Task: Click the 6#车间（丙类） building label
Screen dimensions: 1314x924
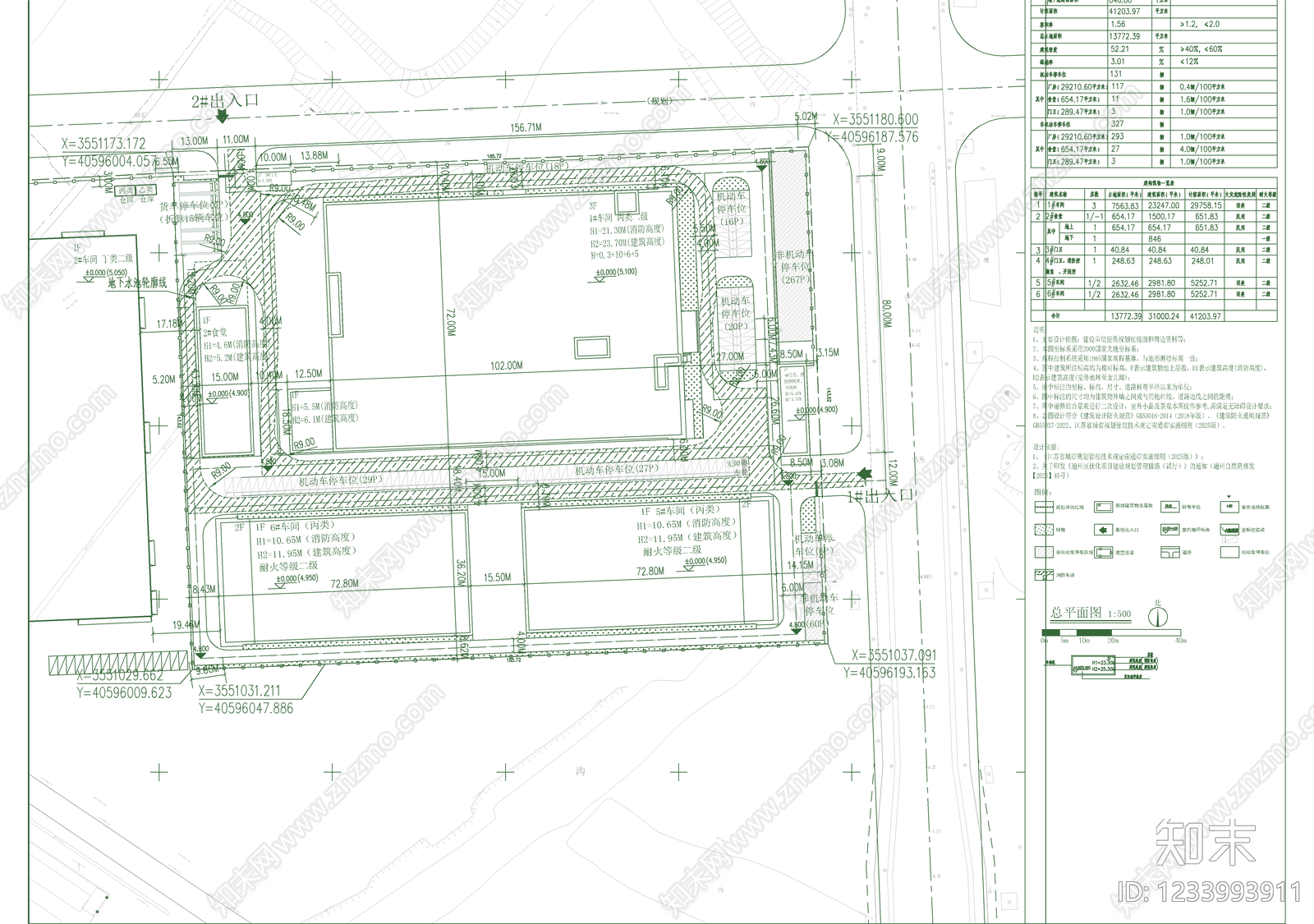Action: coord(301,526)
